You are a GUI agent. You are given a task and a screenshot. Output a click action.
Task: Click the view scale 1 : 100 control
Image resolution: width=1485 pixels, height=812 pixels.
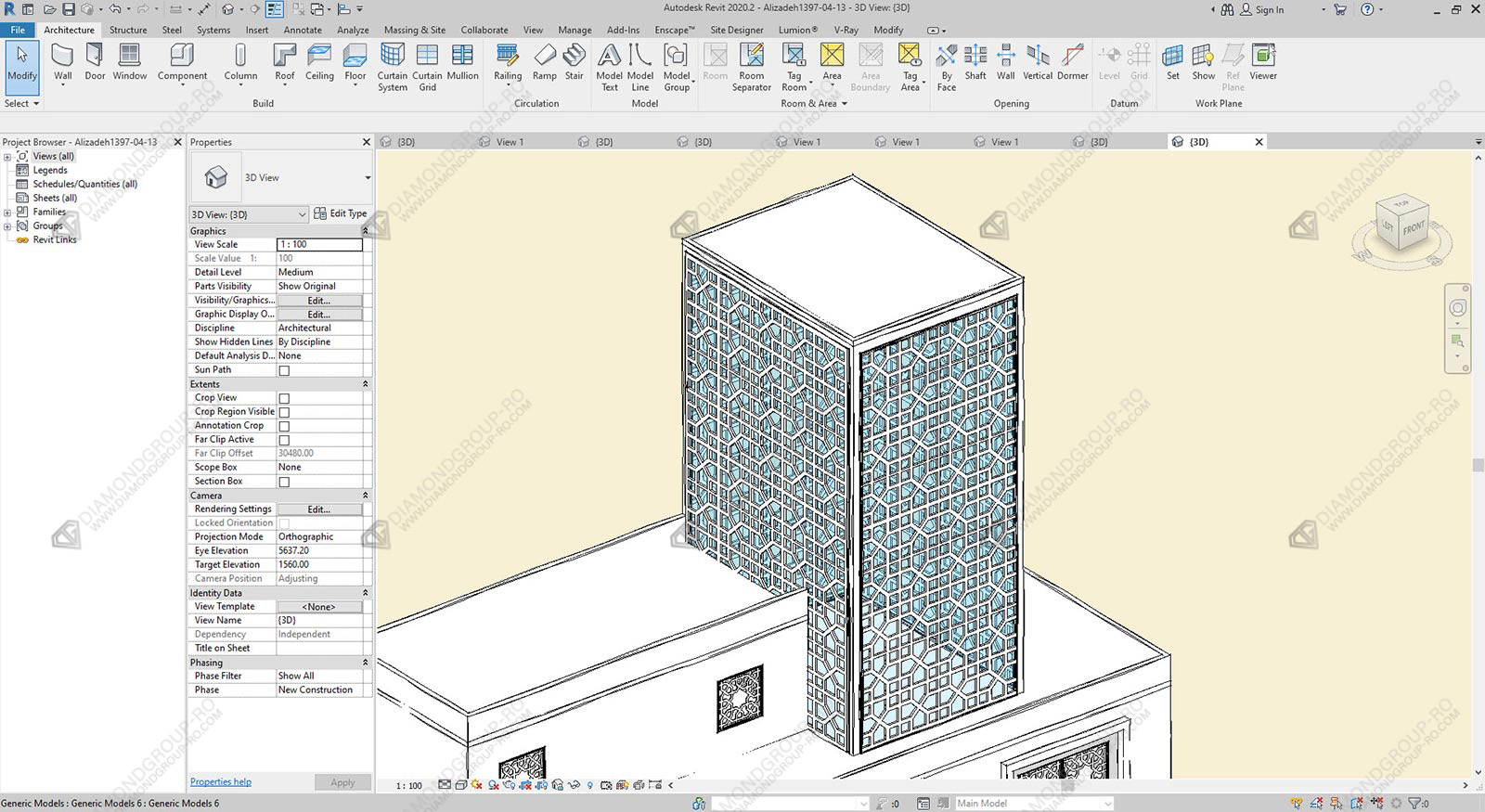(409, 785)
